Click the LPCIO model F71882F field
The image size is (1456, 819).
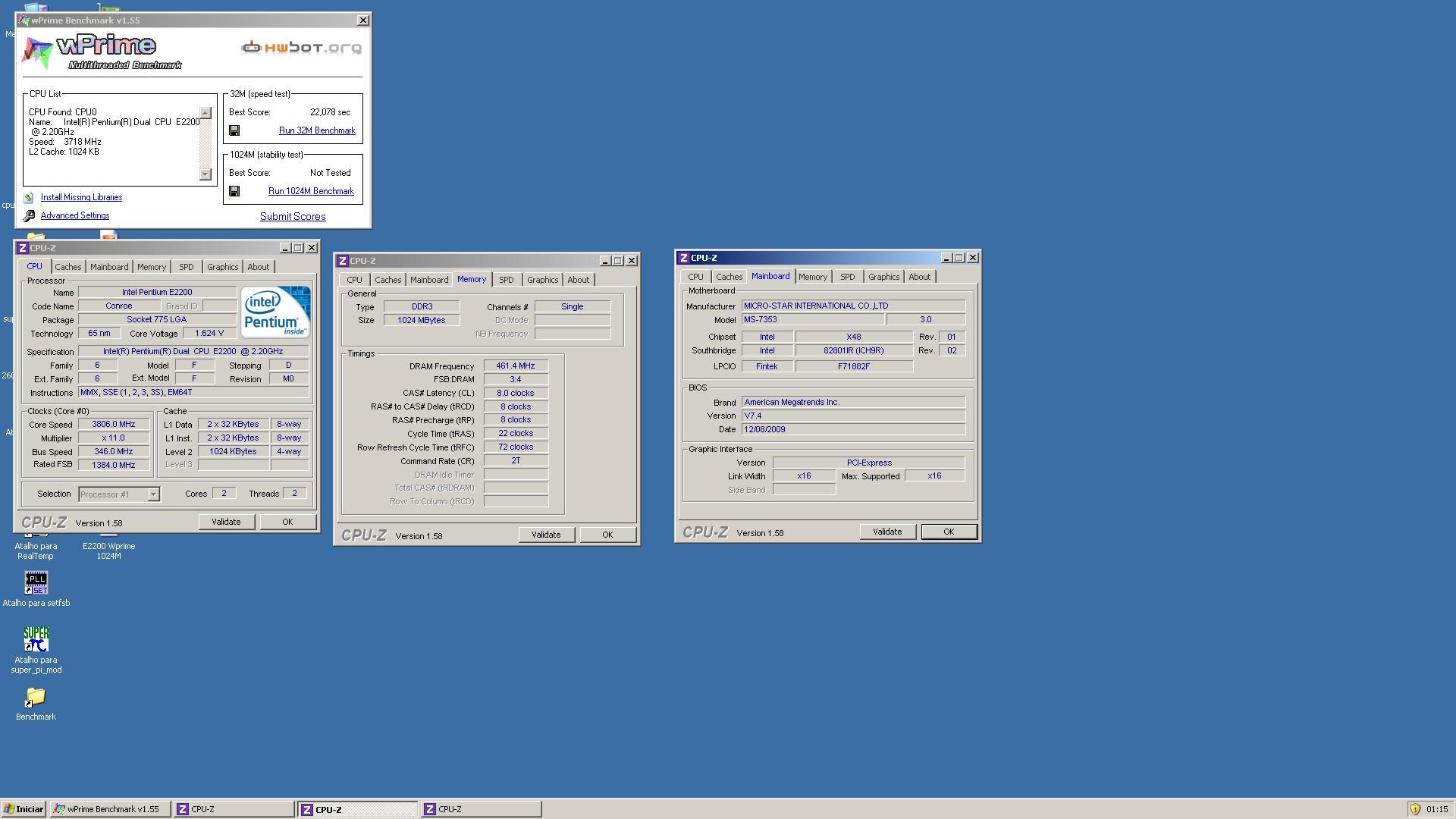[854, 366]
